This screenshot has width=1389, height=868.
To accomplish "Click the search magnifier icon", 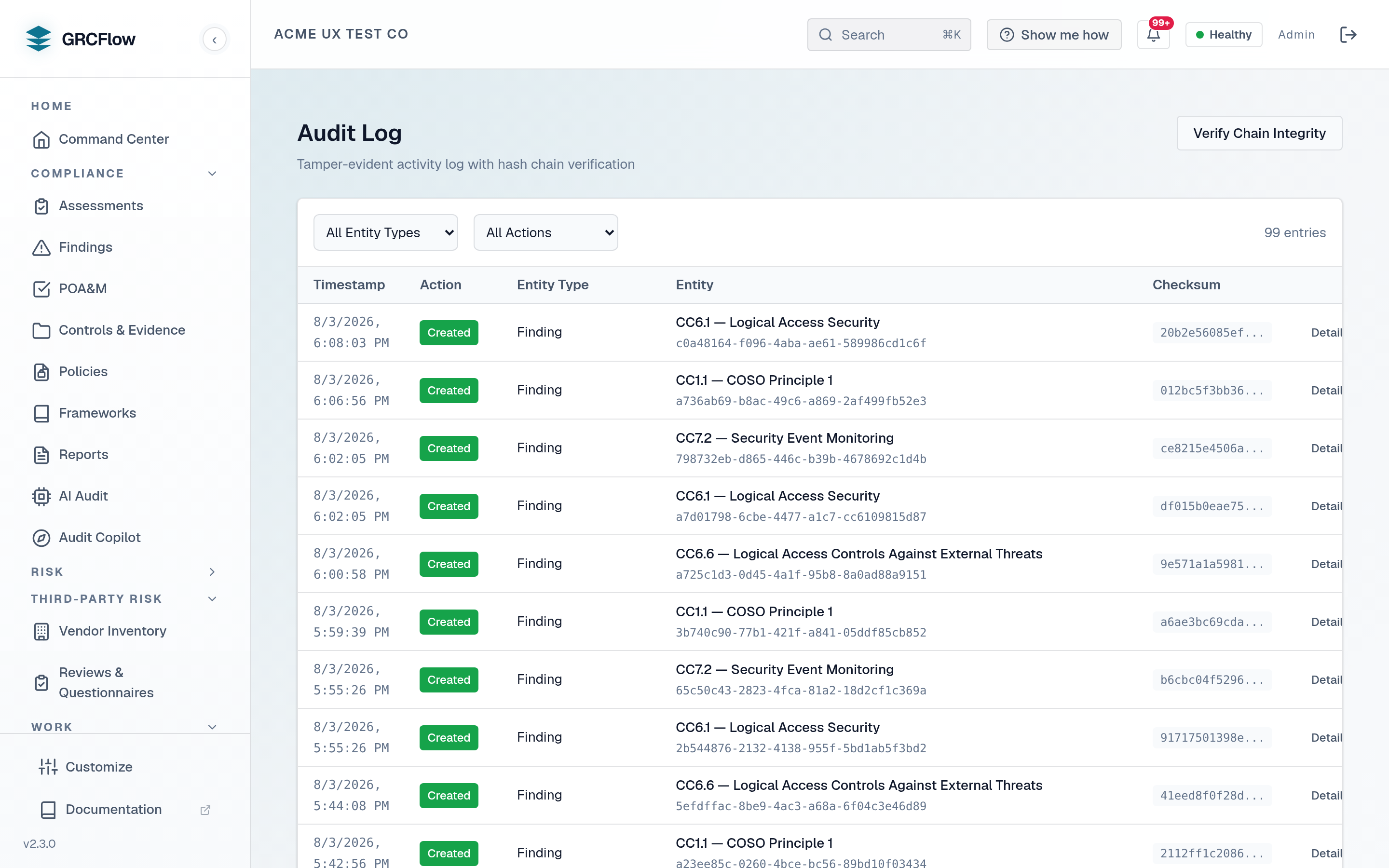I will click(x=825, y=35).
